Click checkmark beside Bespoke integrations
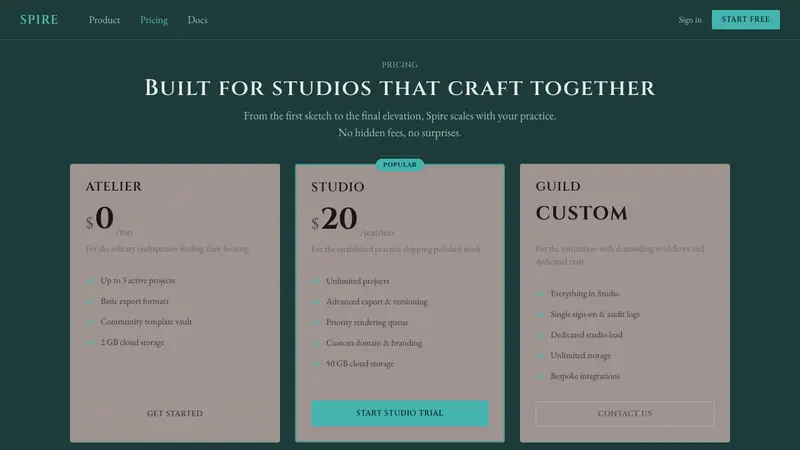 tap(540, 377)
